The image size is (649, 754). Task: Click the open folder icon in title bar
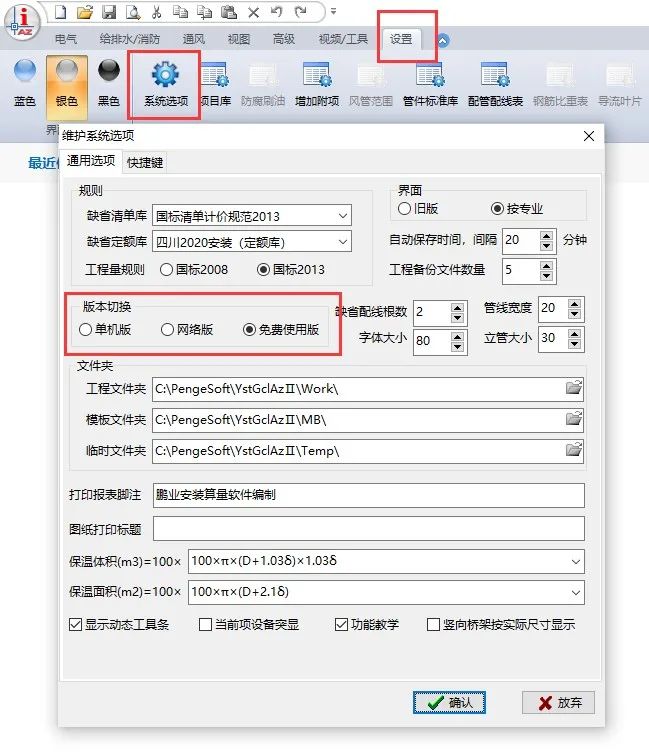[x=85, y=12]
